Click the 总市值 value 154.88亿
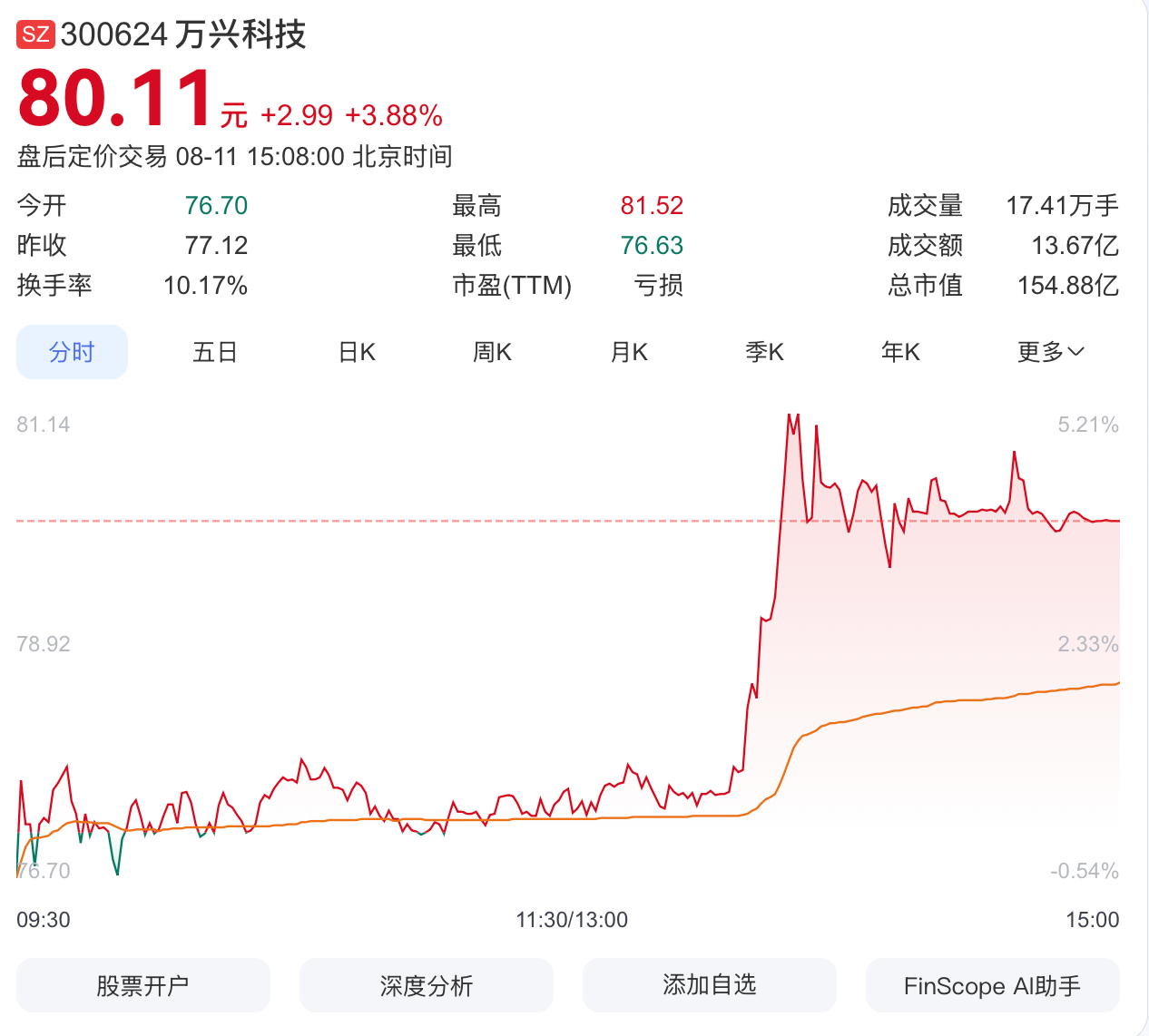 point(1068,286)
